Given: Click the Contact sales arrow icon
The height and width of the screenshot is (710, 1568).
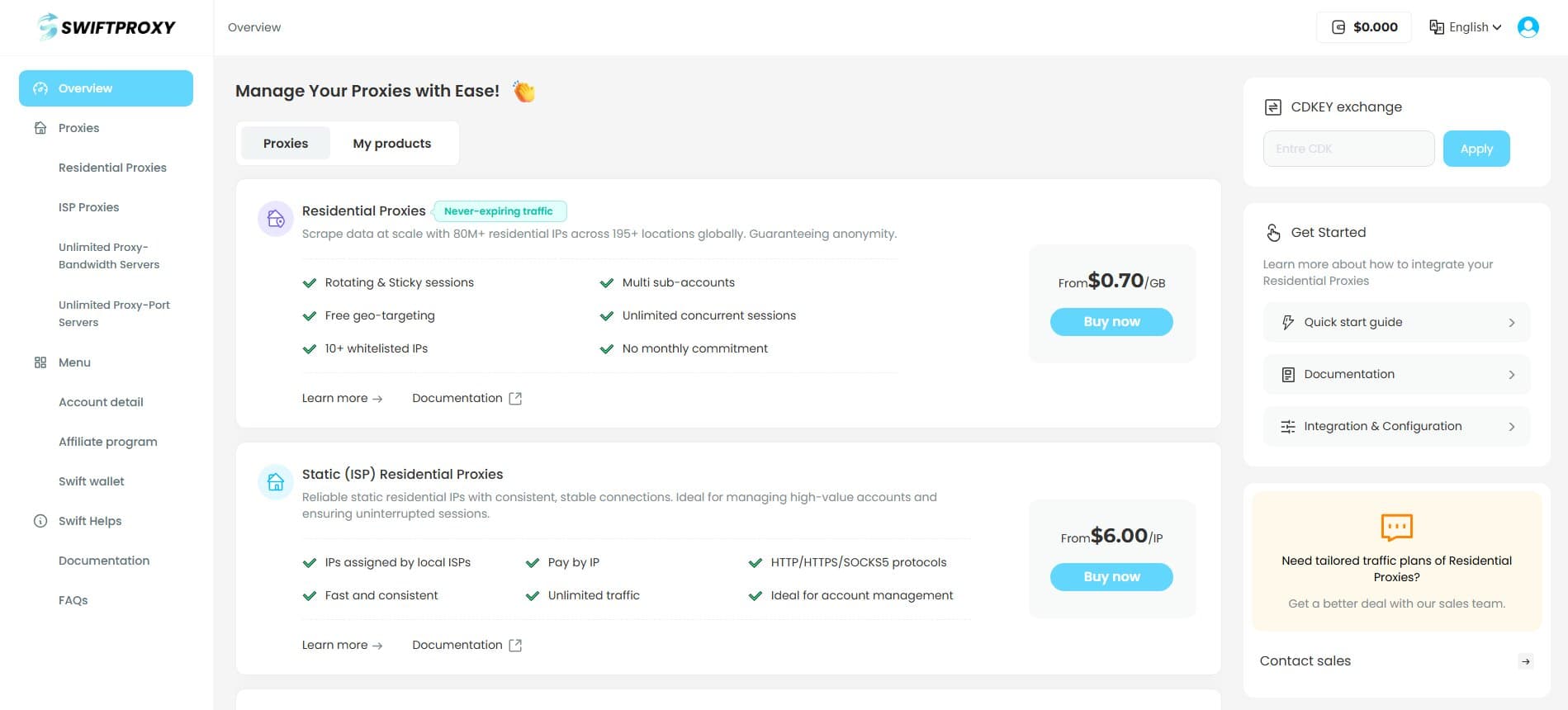Looking at the screenshot, I should coord(1526,661).
